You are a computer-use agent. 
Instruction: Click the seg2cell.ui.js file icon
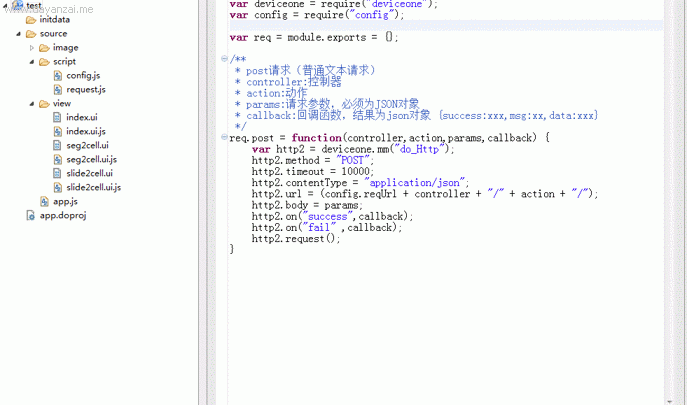coord(58,160)
